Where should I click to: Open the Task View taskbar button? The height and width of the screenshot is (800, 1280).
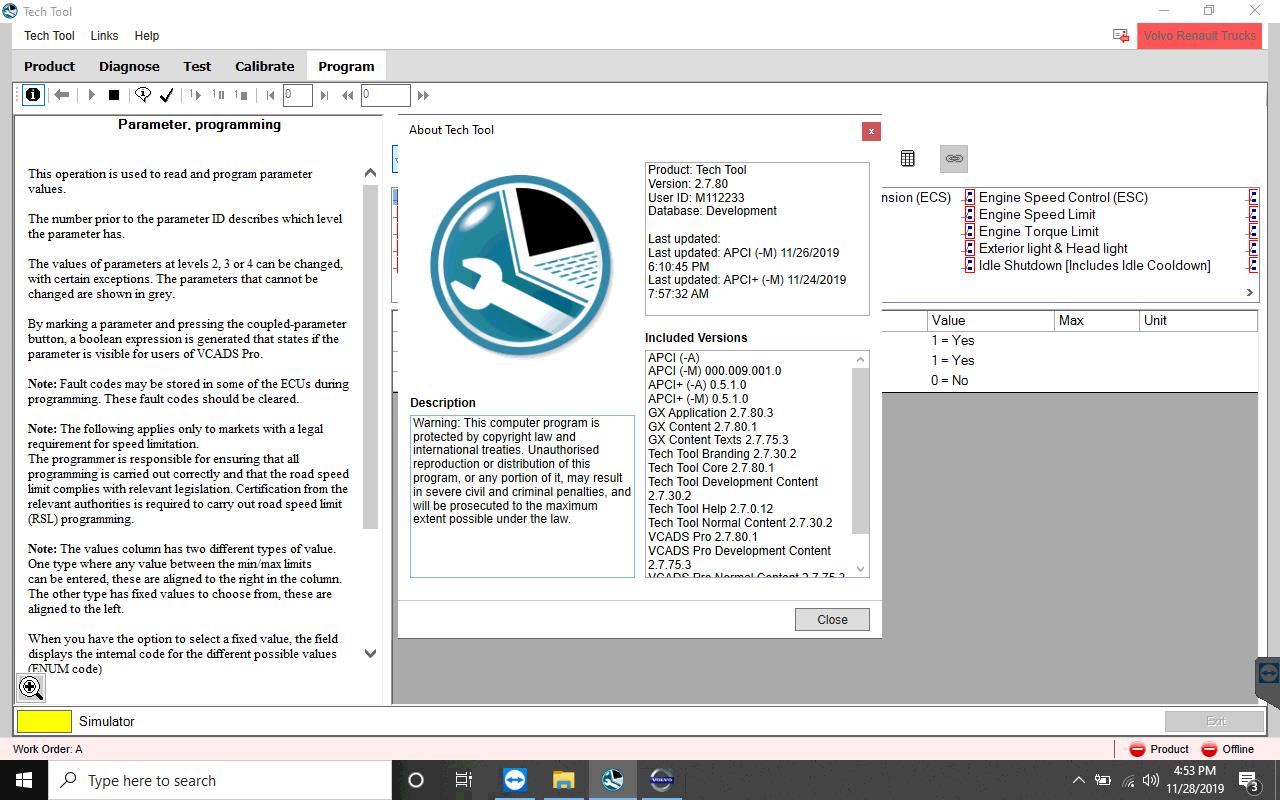(x=464, y=780)
